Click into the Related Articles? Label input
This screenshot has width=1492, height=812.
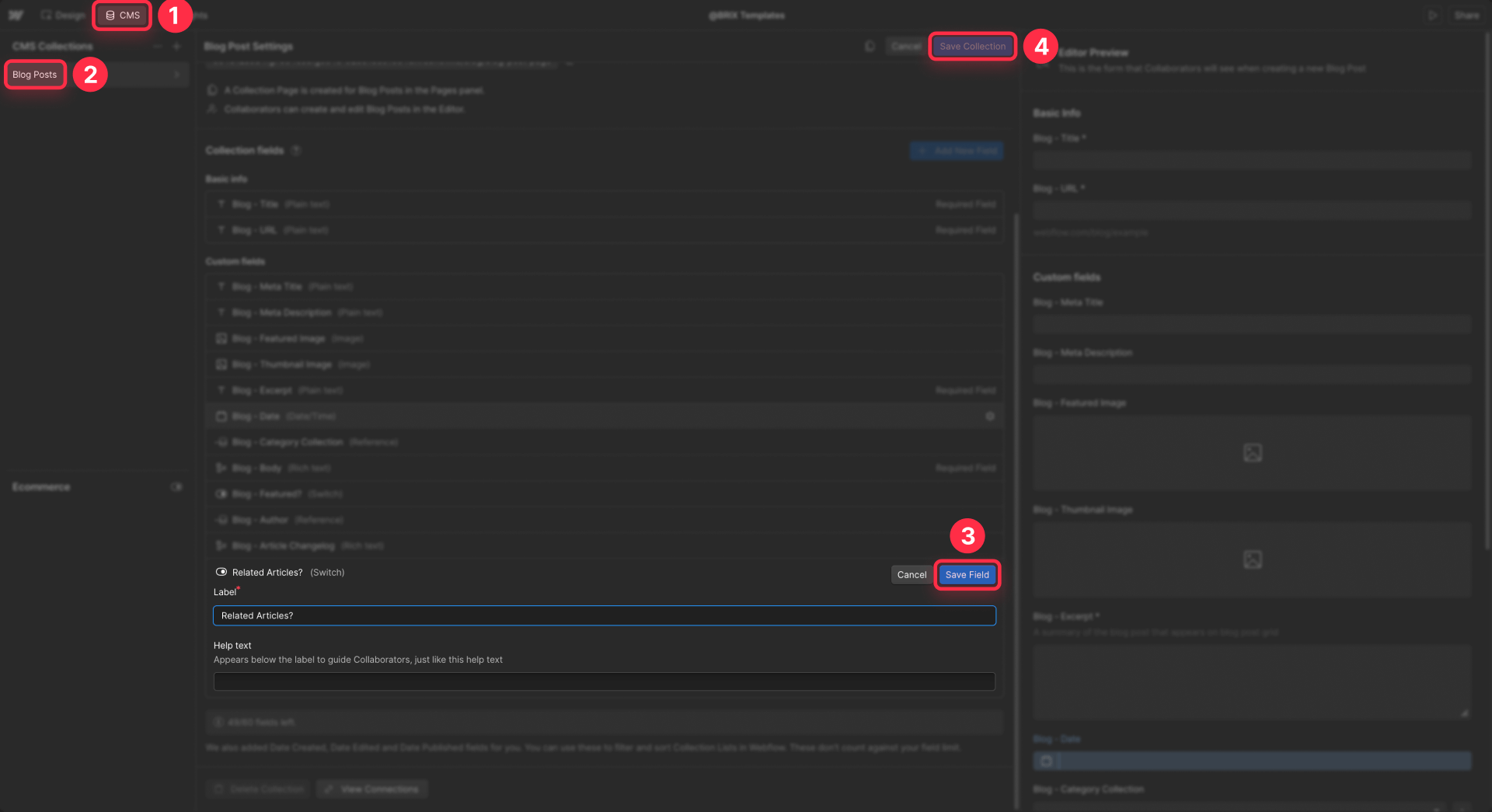[605, 615]
